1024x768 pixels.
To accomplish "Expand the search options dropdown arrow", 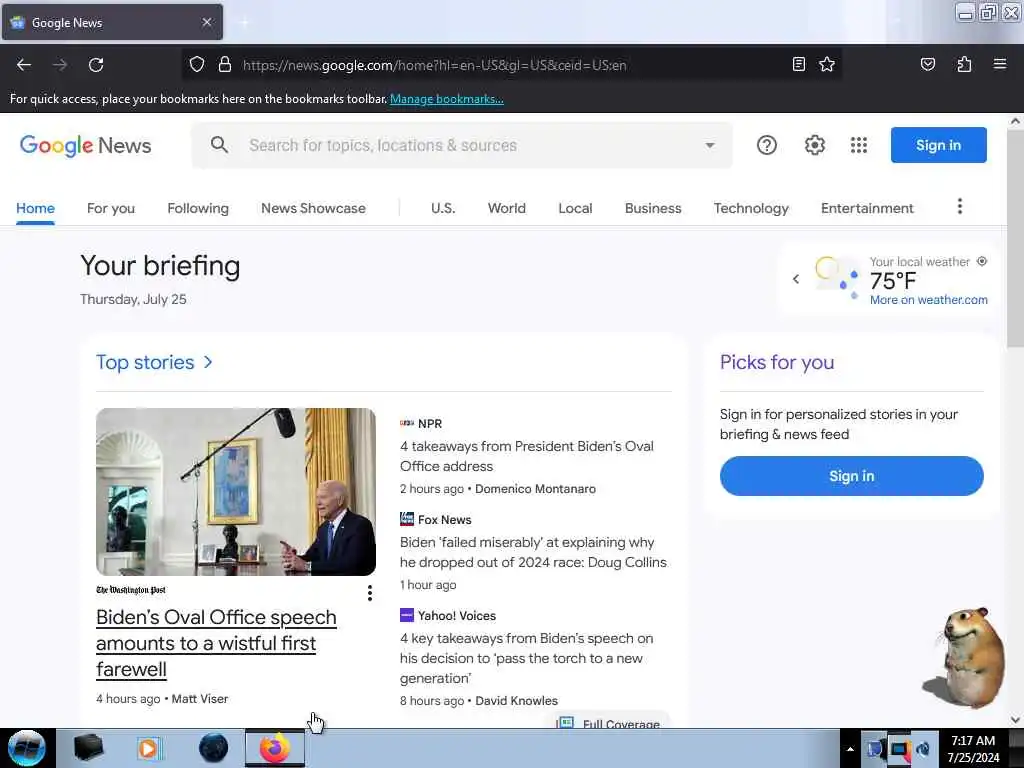I will tap(710, 145).
